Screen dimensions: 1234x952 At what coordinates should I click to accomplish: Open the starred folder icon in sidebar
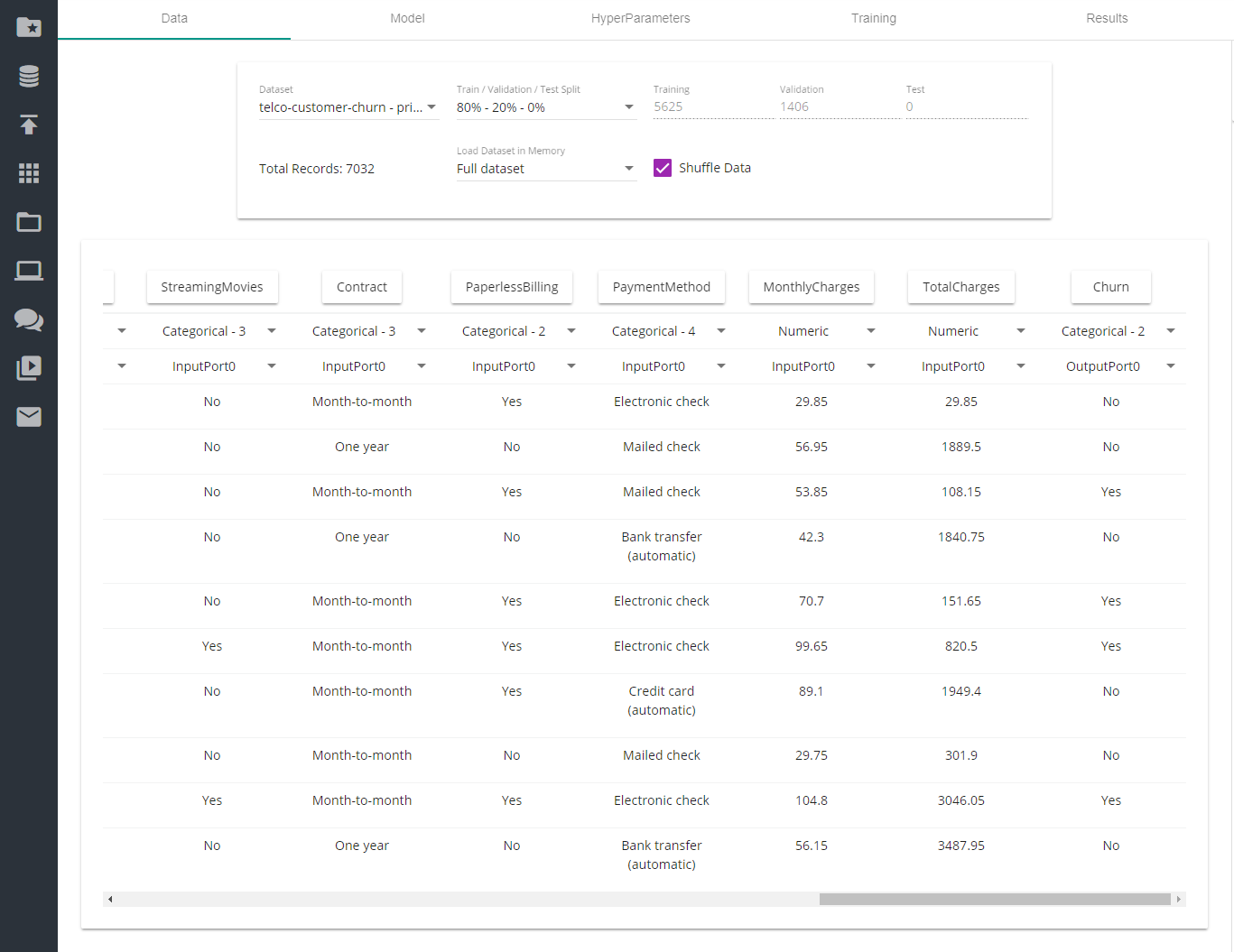point(29,27)
